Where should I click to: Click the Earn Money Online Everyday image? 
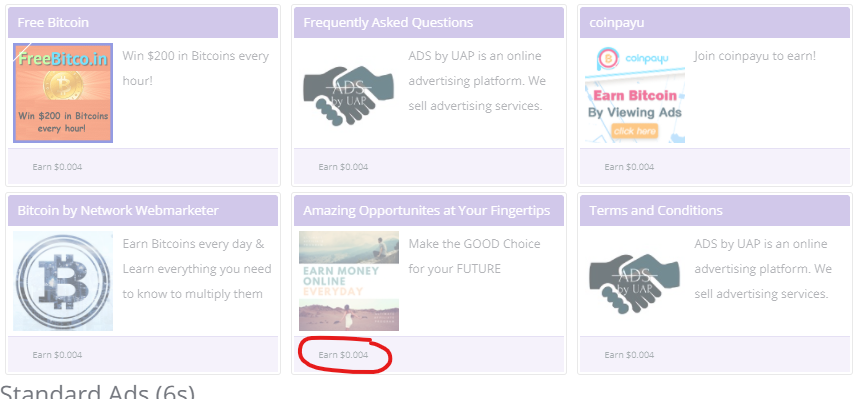click(349, 281)
